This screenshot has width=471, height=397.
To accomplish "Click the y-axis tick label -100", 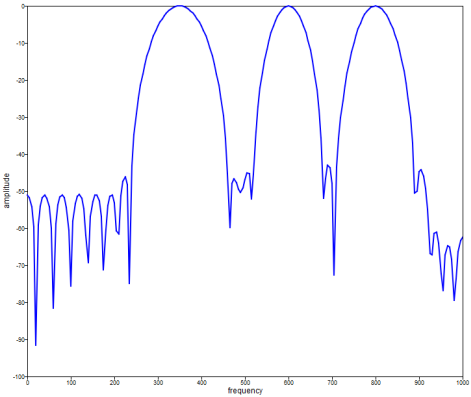I will [x=19, y=377].
